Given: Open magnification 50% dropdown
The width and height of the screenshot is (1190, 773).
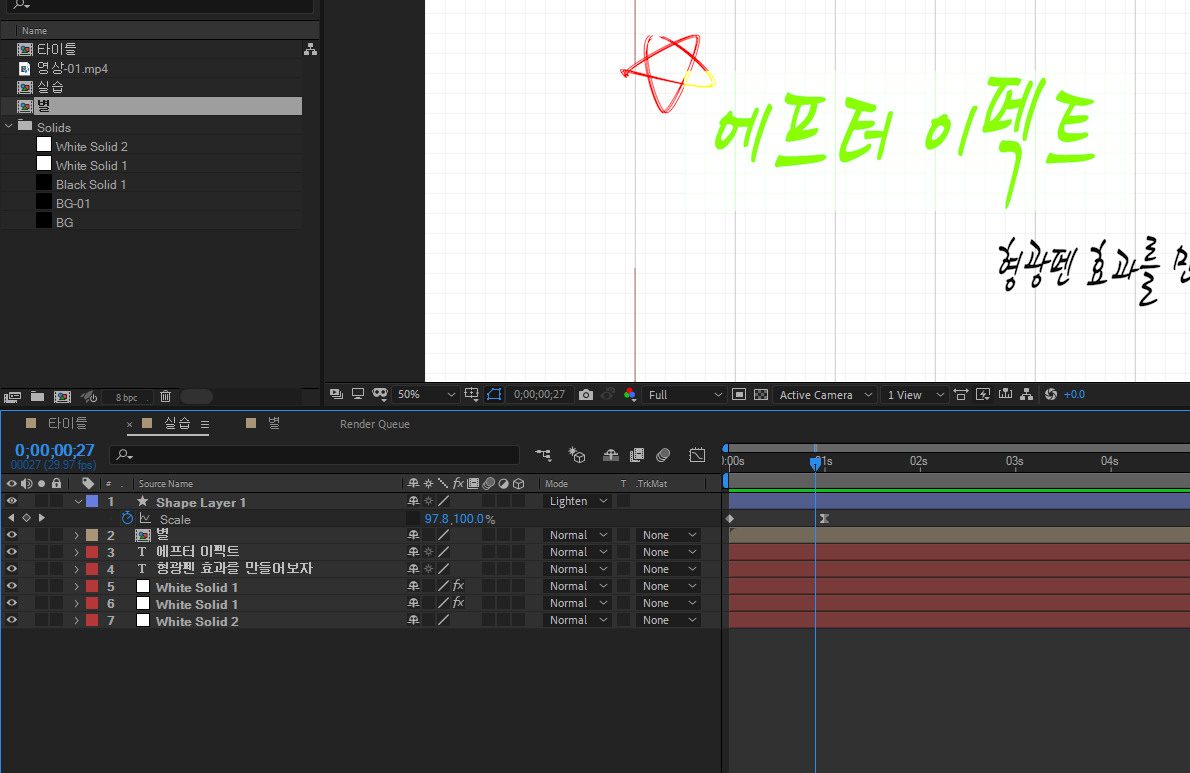Looking at the screenshot, I should [426, 394].
